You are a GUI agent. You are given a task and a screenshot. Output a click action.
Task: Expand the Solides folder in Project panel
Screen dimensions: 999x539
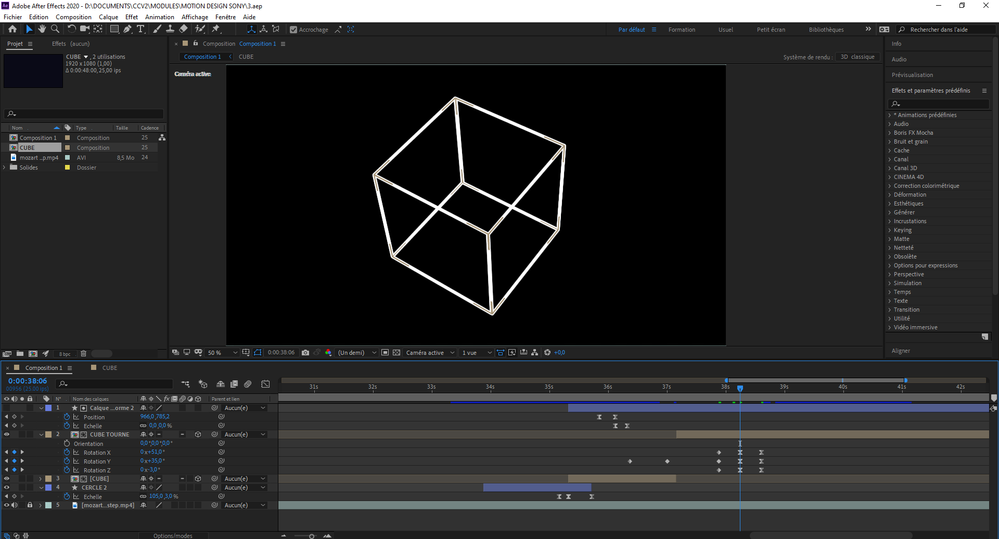(5, 167)
